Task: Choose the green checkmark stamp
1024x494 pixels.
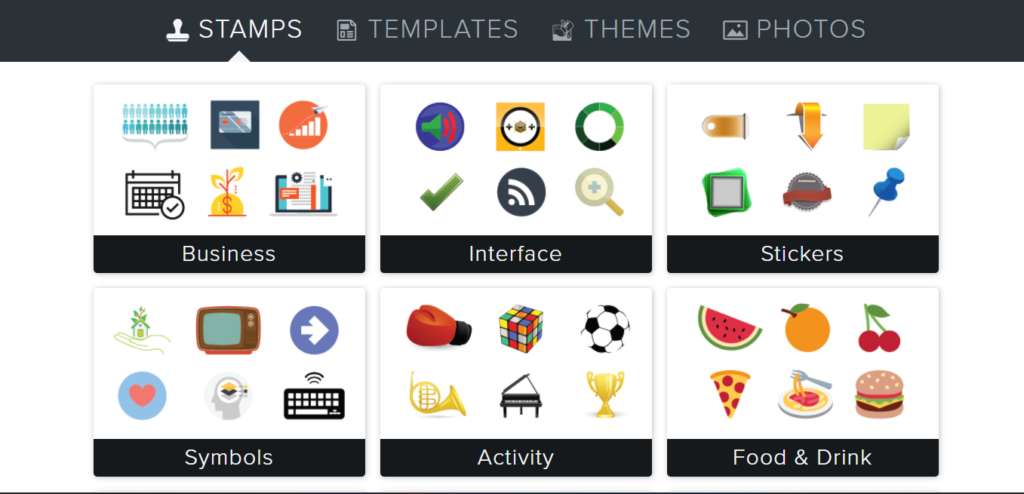Action: (440, 192)
